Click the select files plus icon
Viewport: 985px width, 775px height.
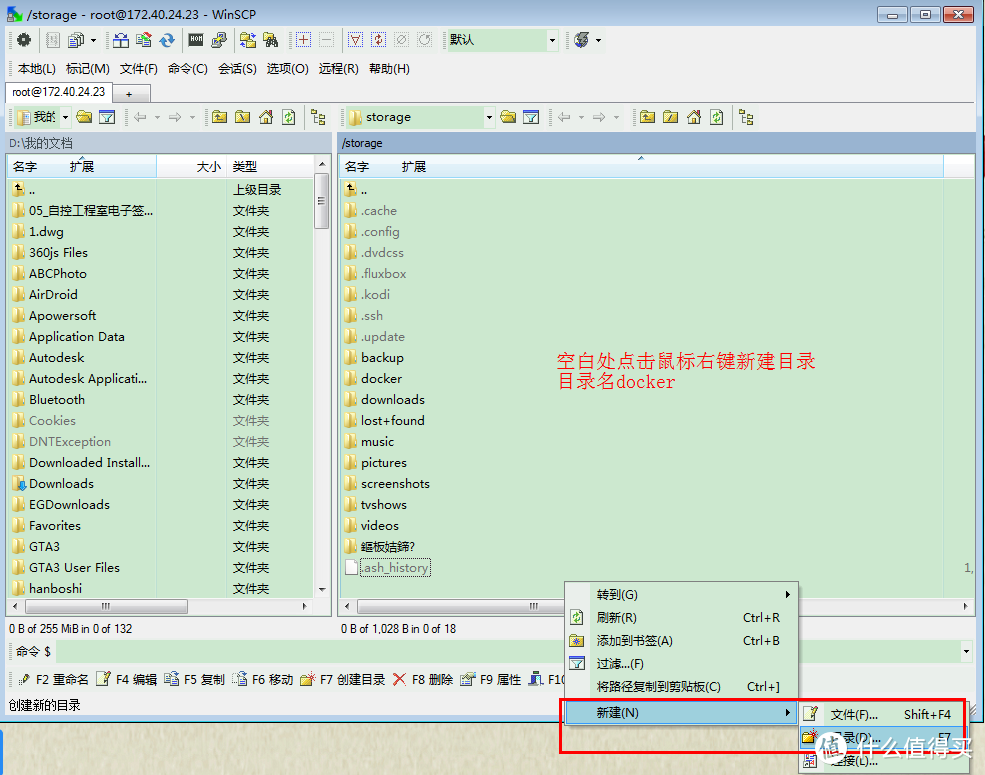click(303, 41)
